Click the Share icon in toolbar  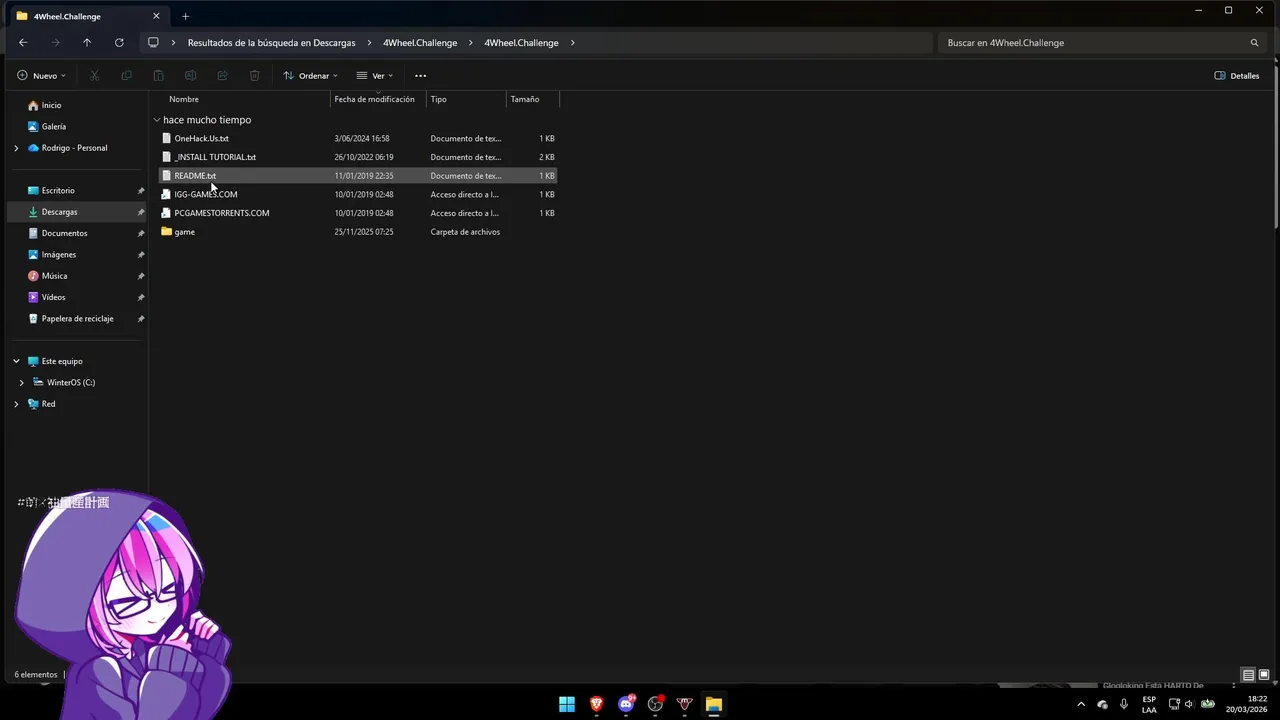coord(222,76)
